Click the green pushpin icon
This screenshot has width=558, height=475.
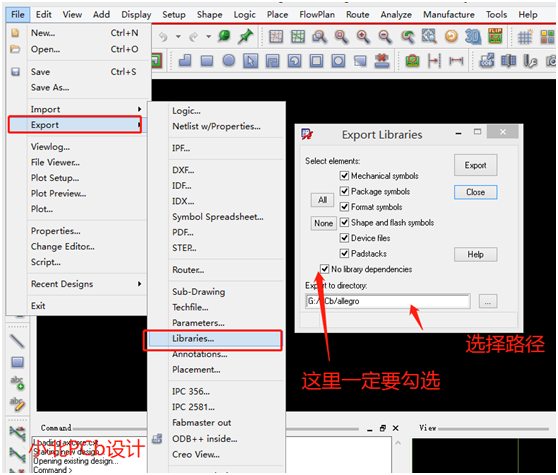pos(246,36)
